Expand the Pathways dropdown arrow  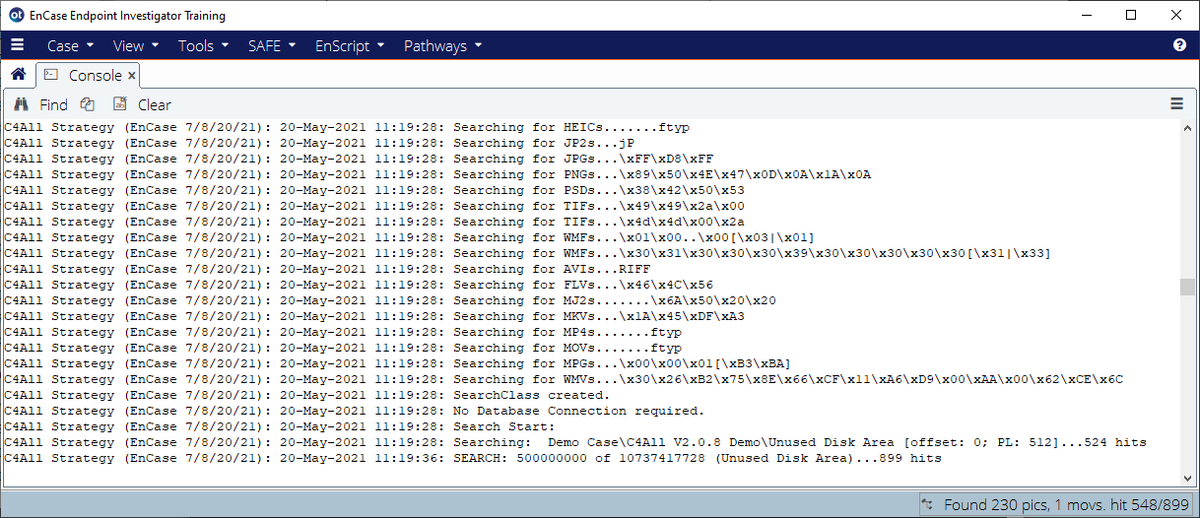[x=477, y=46]
